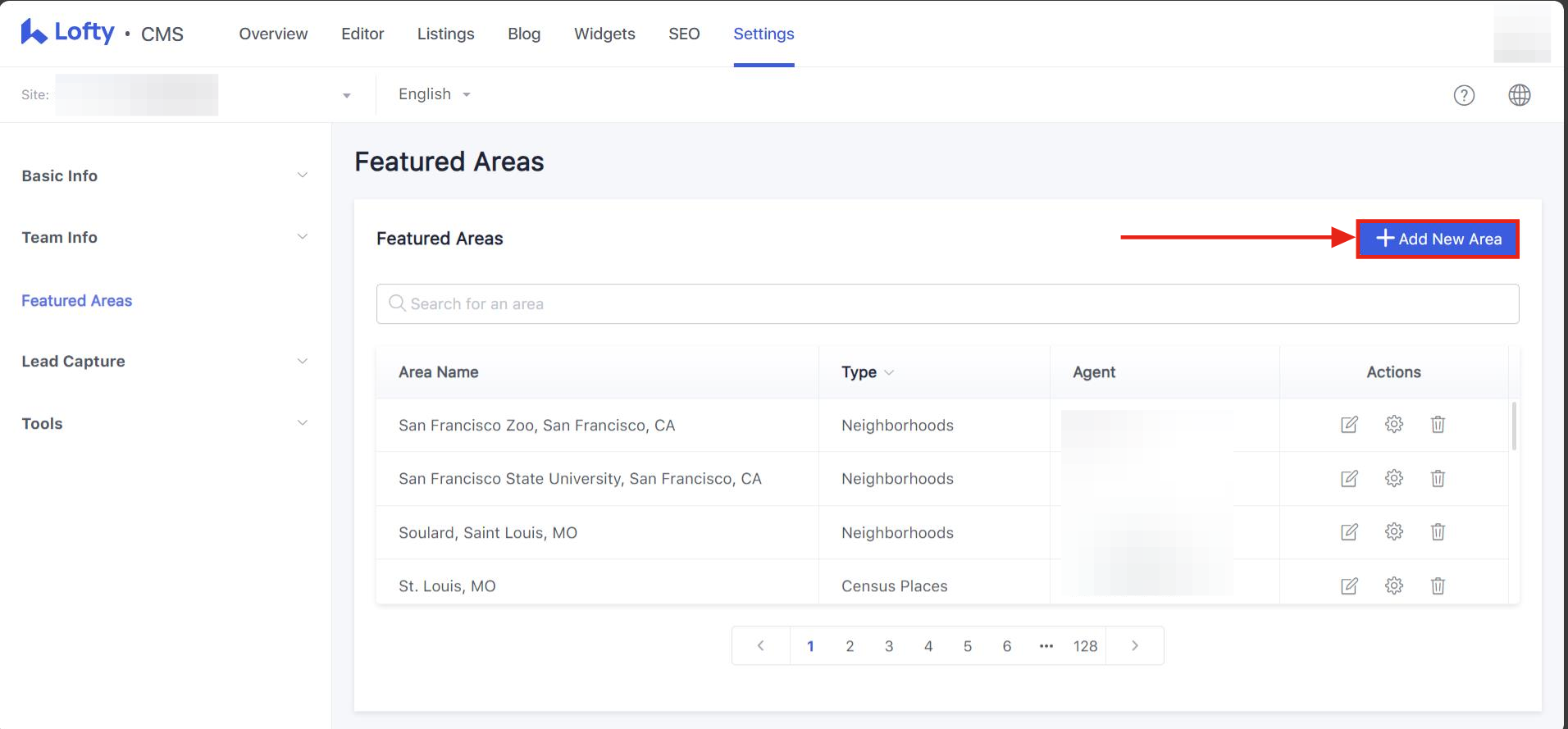Click the Search for an area field
This screenshot has height=729, width=1568.
pos(947,304)
